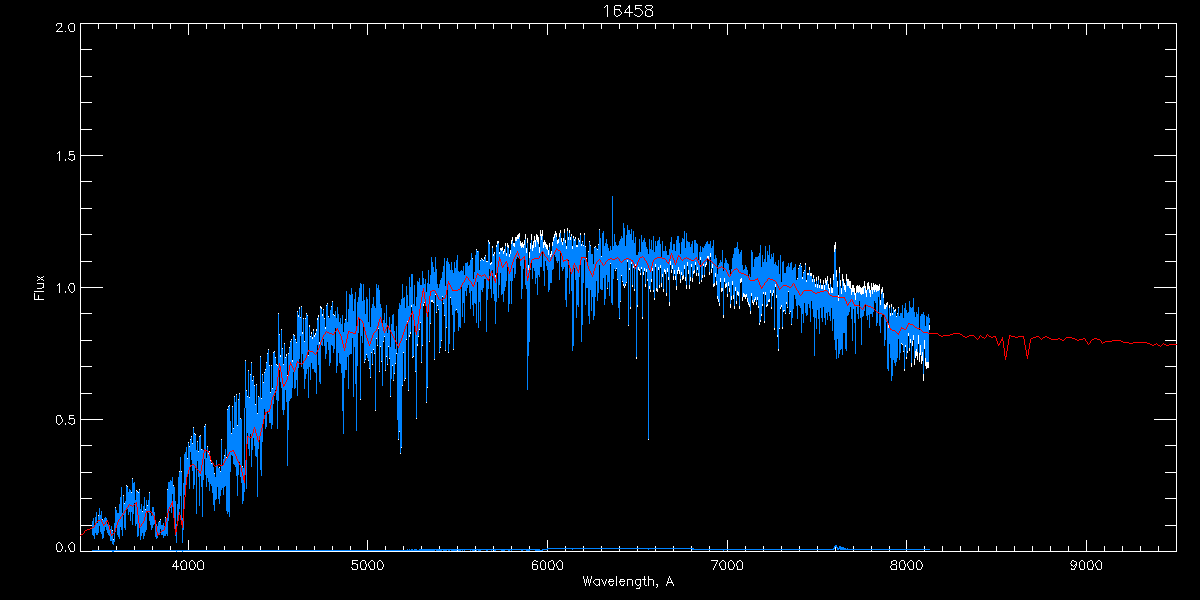Click the tallest blue spike peak above 1.3 flux
Screen dimensions: 1200x600
(612, 198)
